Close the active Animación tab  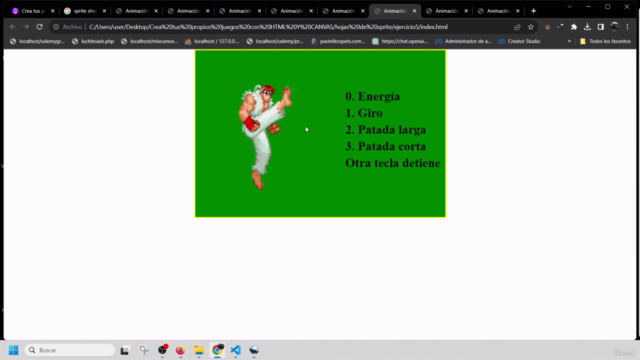[x=414, y=11]
